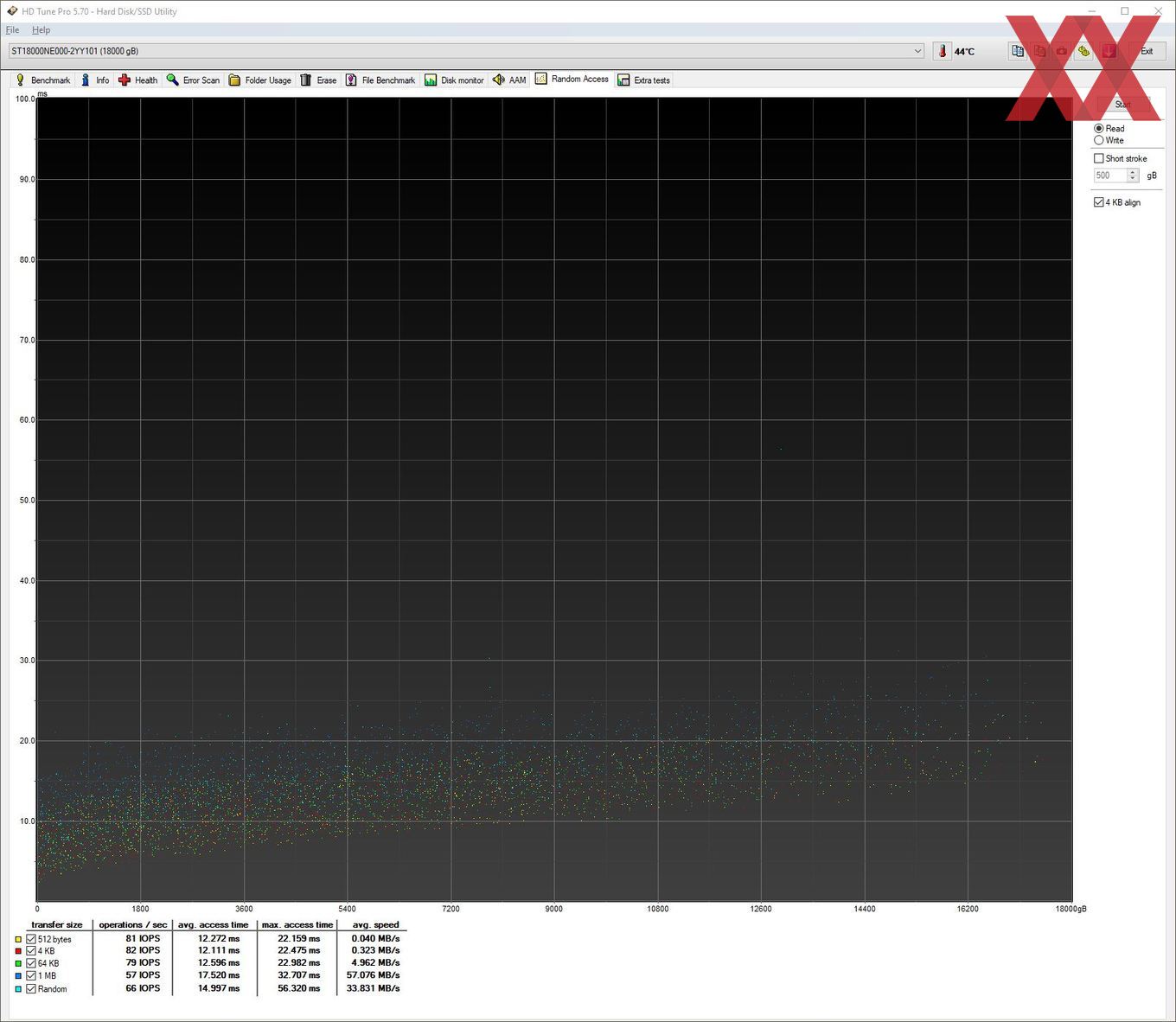
Task: Uncheck the 512 bytes transfer size
Action: coord(31,939)
